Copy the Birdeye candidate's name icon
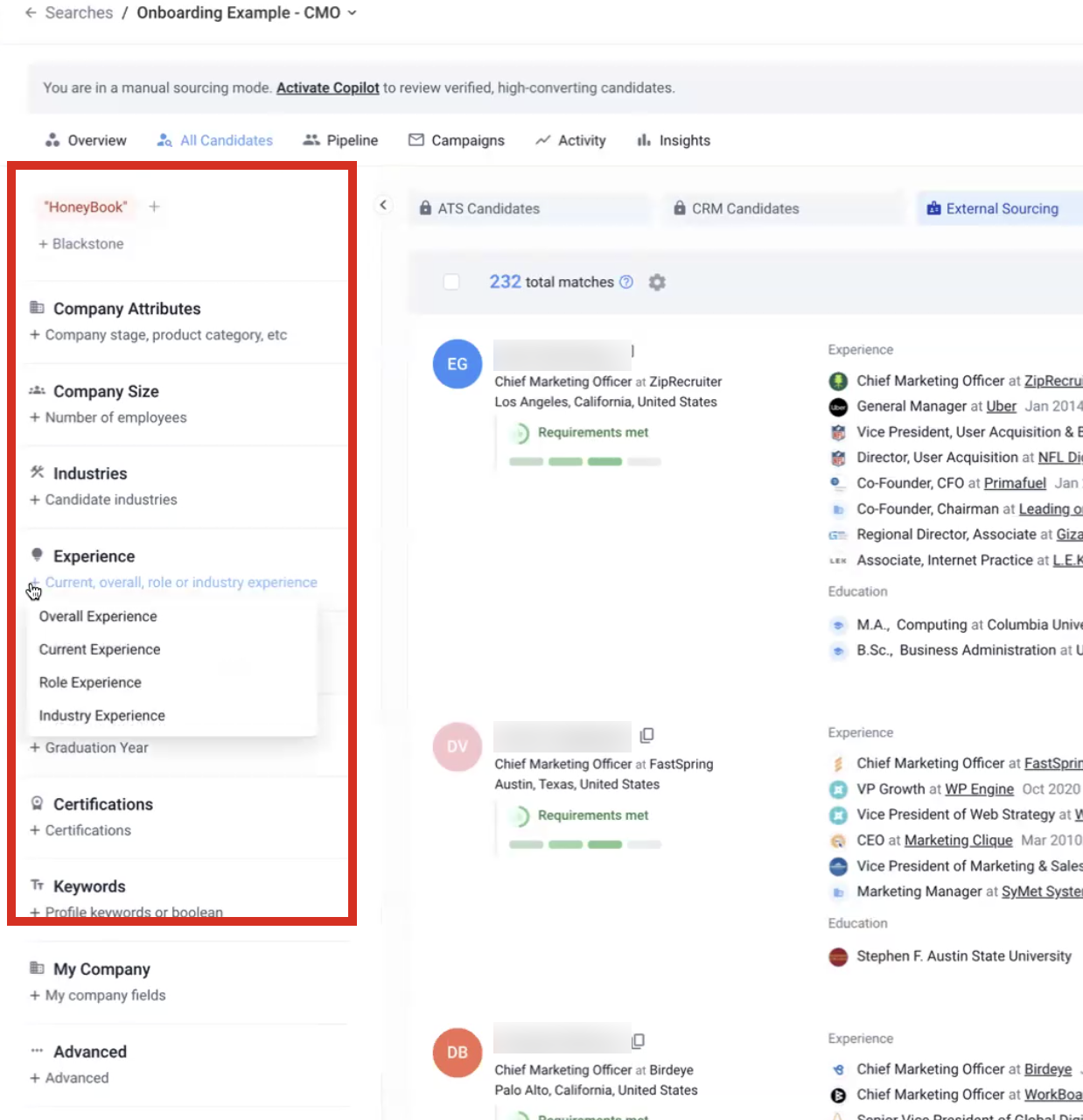 [638, 1040]
